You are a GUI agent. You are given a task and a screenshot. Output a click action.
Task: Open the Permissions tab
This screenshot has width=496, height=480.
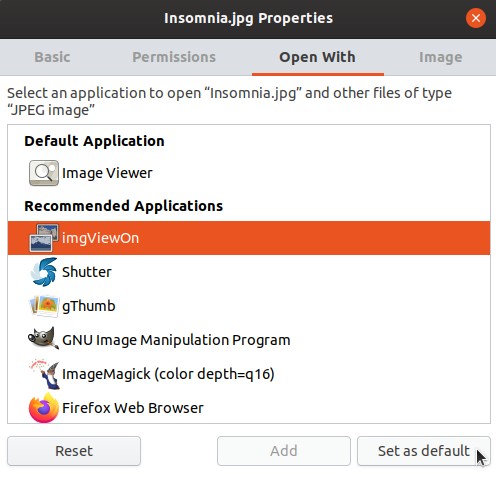(x=174, y=57)
